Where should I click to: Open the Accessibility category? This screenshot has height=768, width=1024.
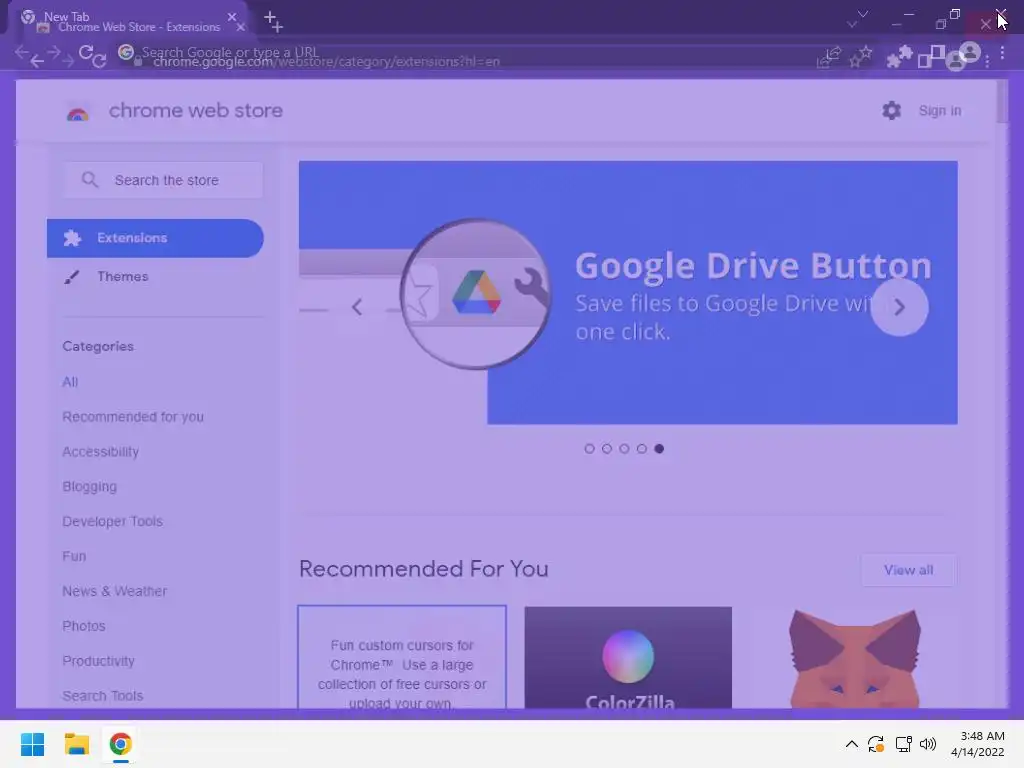(101, 451)
